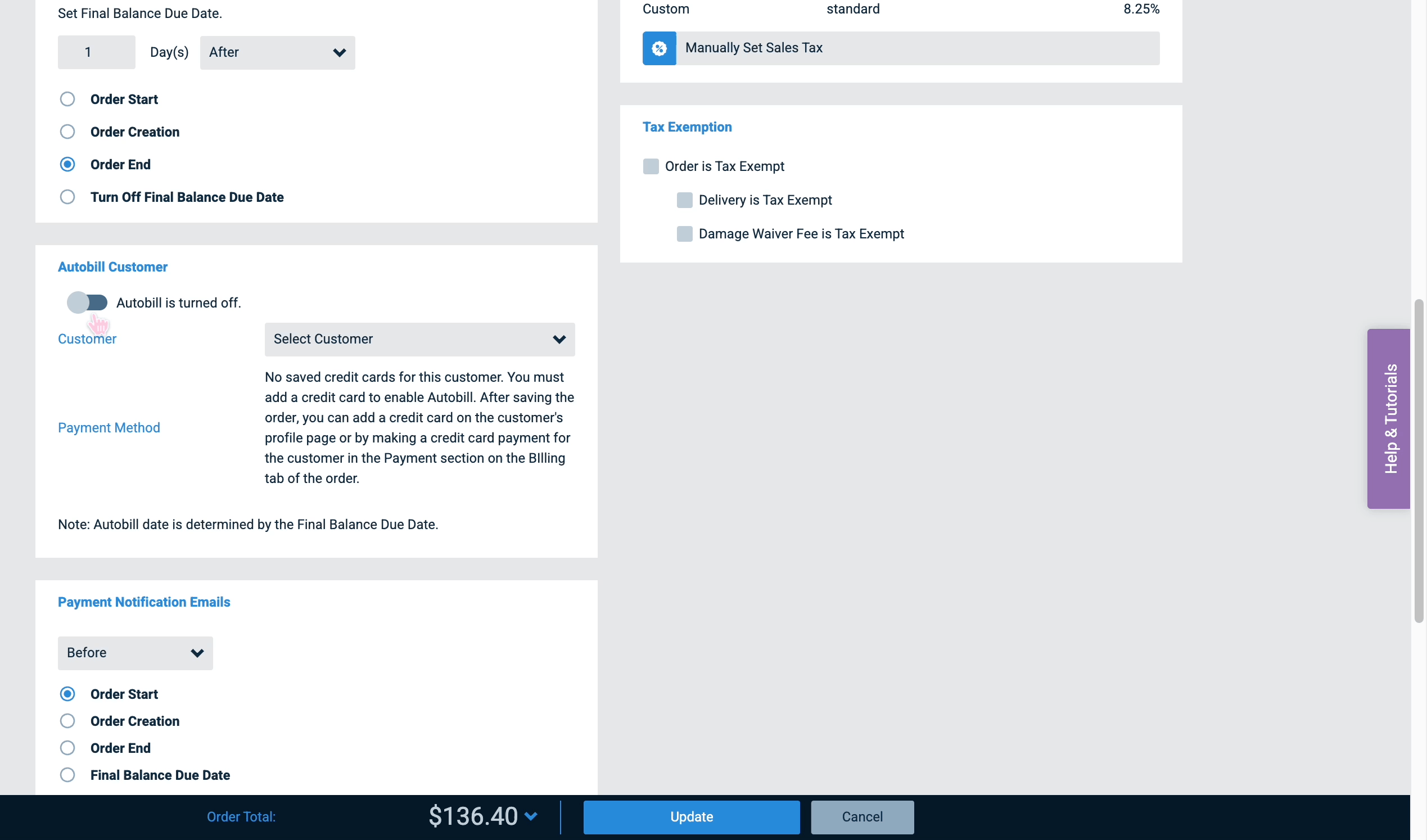This screenshot has width=1427, height=840.
Task: Click the page vertical scrollbar thumb
Action: [x=1419, y=461]
